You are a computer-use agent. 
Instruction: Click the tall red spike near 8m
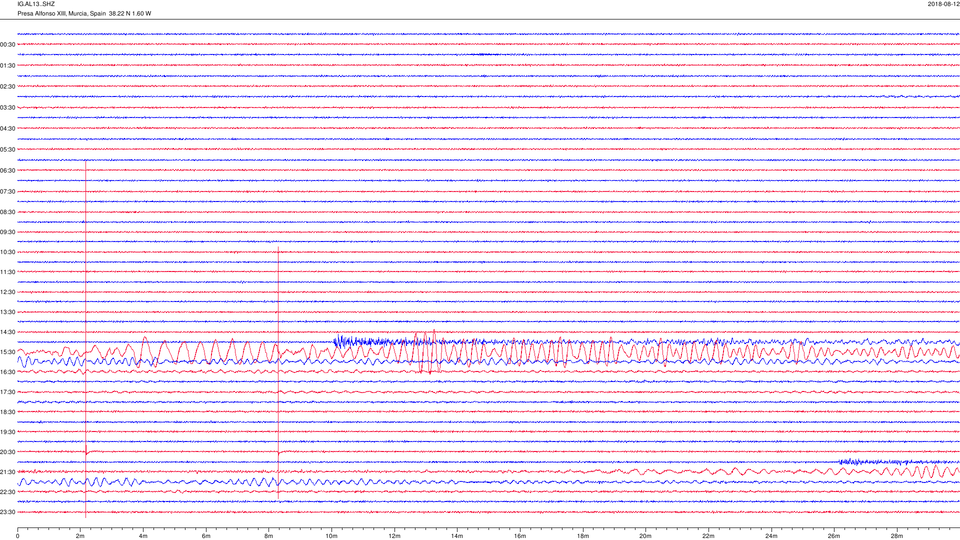tap(279, 373)
